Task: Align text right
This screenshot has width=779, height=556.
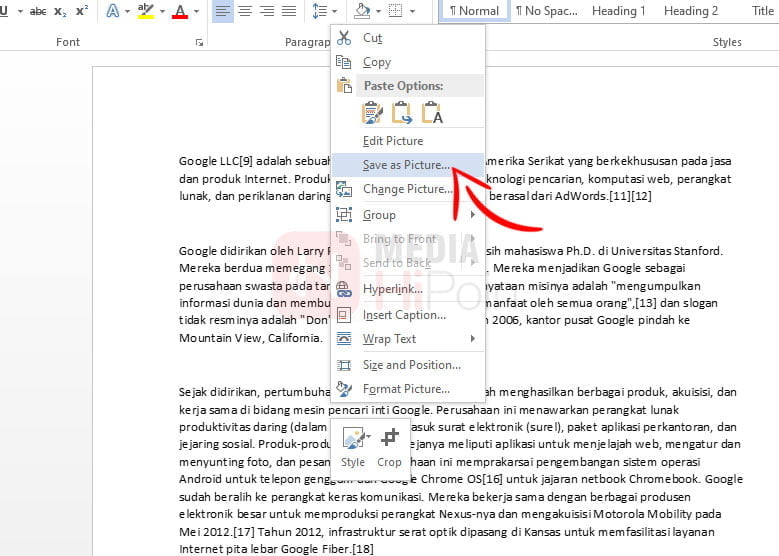Action: 267,11
